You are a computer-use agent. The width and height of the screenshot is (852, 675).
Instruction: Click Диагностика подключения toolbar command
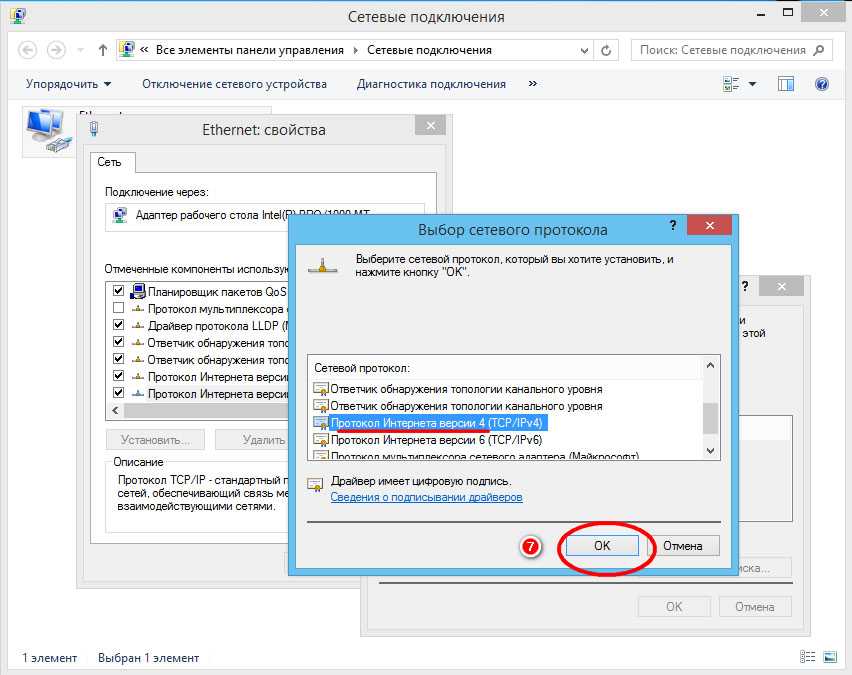click(431, 84)
